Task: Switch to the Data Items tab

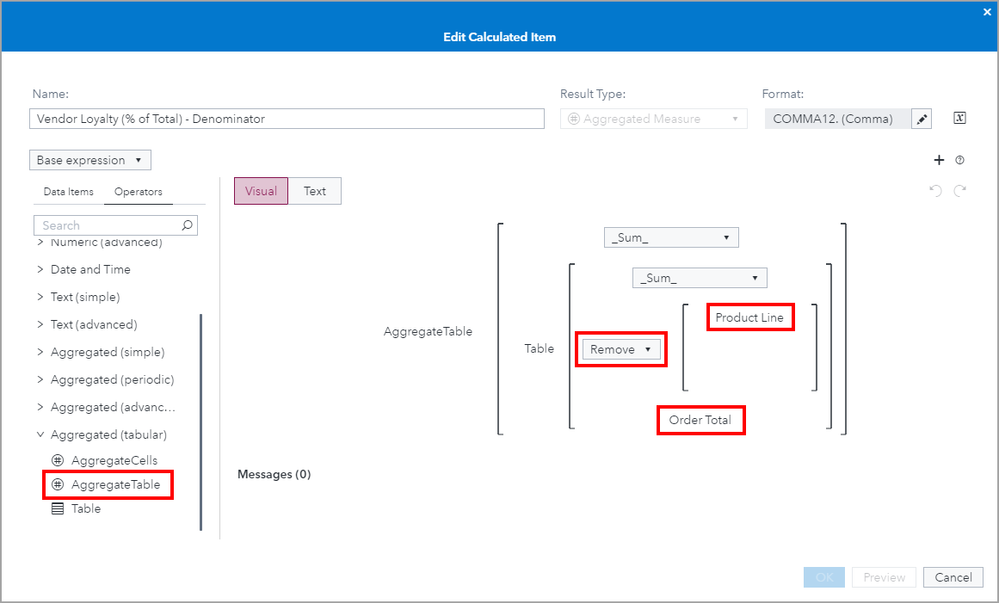Action: (x=69, y=192)
